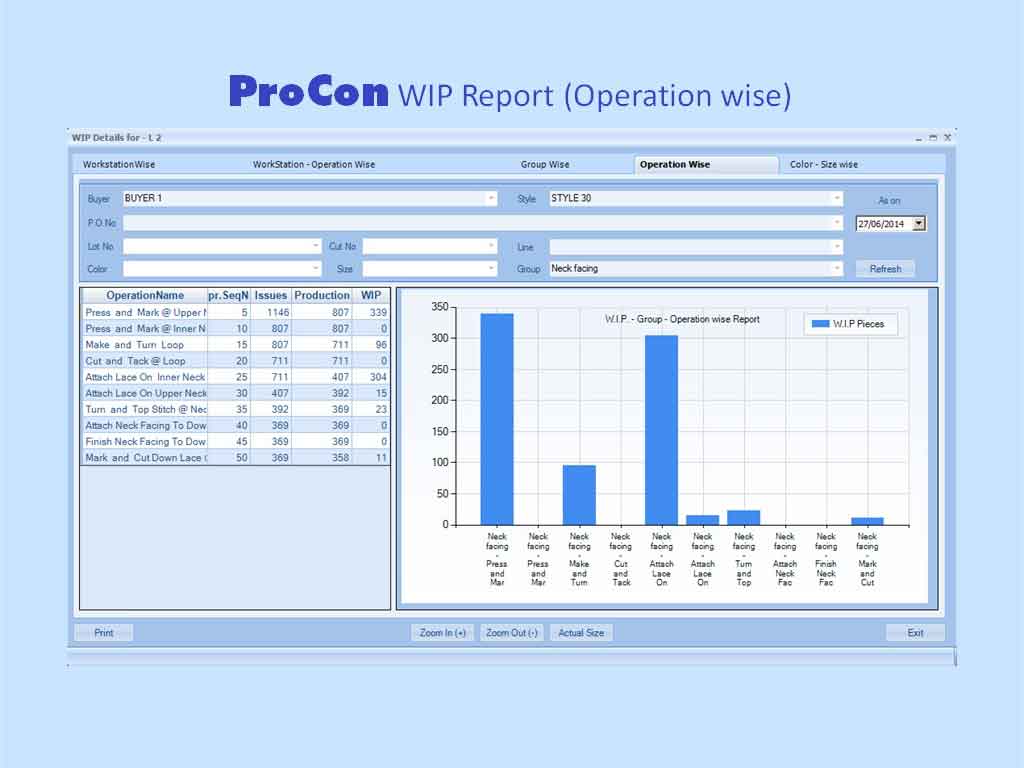
Task: Click the chart bar for Make and Turn
Action: coord(579,495)
